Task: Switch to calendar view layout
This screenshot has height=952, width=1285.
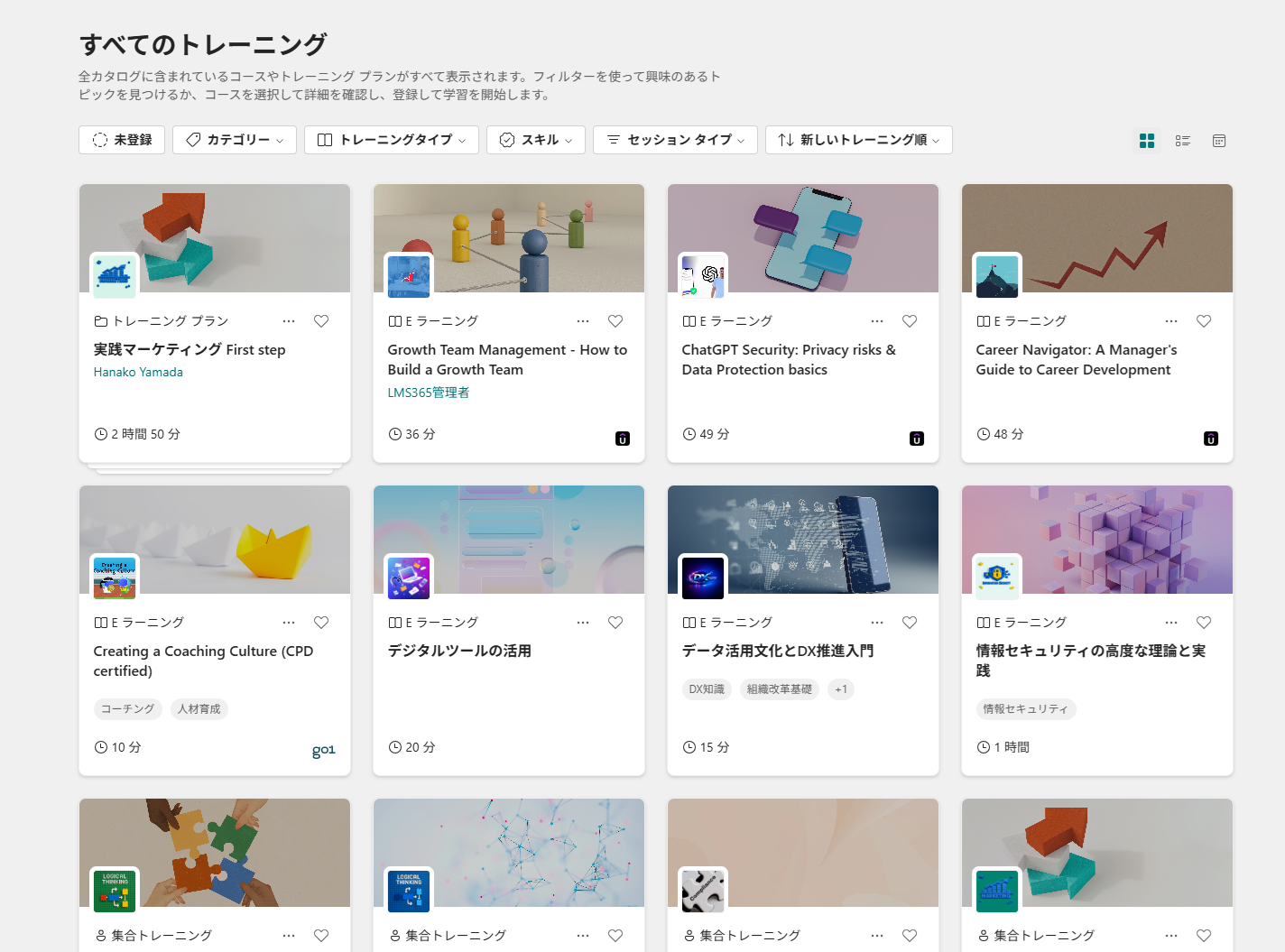Action: 1219,141
